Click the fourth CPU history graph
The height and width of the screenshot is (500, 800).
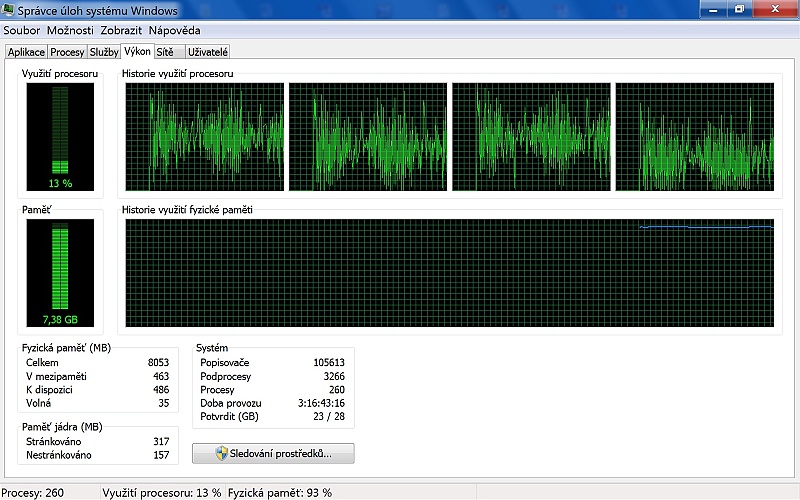(694, 137)
